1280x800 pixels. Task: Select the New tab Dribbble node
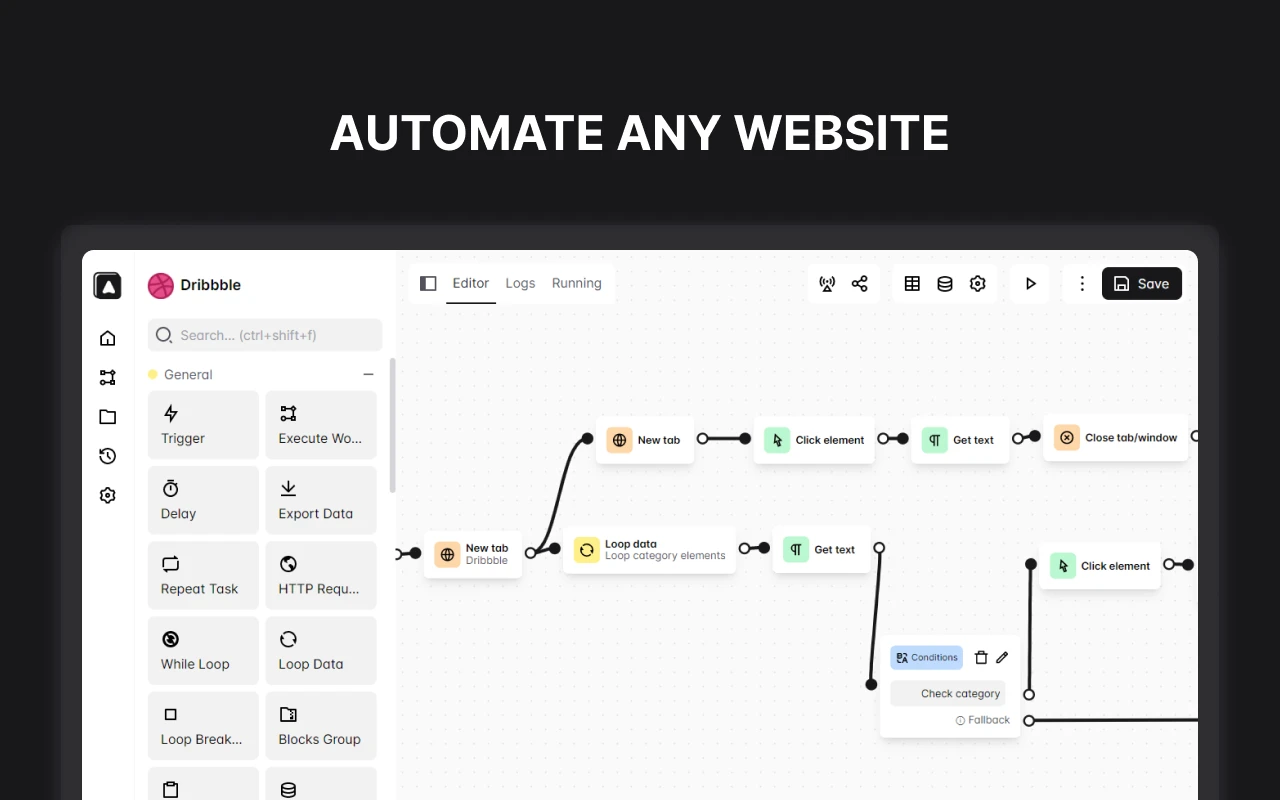[473, 554]
